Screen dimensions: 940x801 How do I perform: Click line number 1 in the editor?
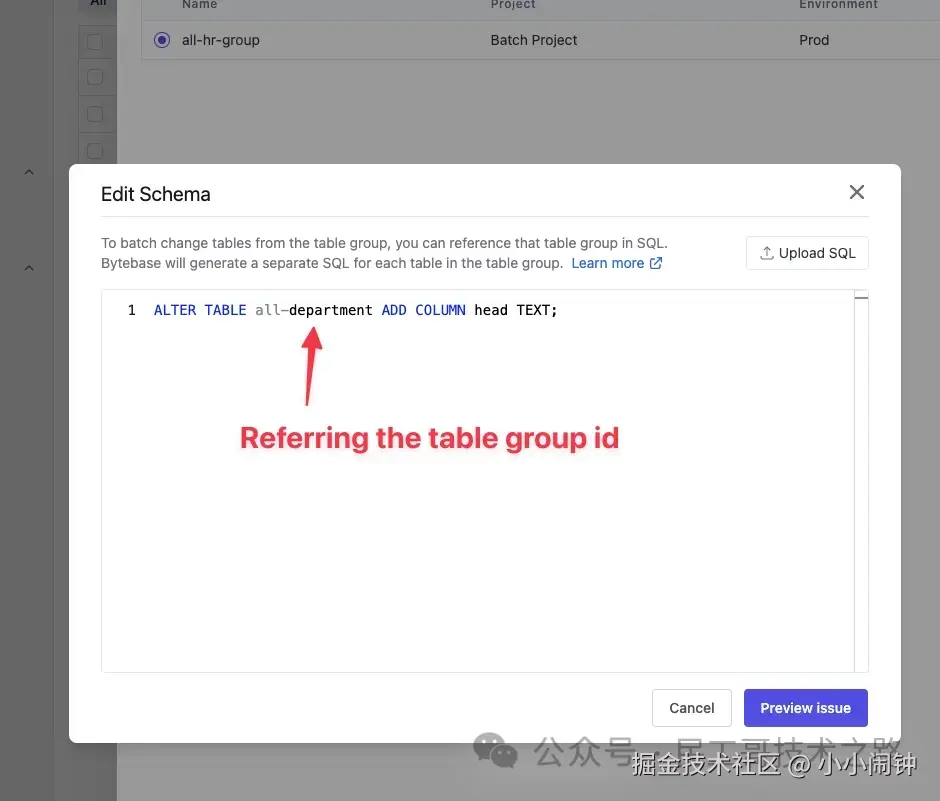[132, 310]
